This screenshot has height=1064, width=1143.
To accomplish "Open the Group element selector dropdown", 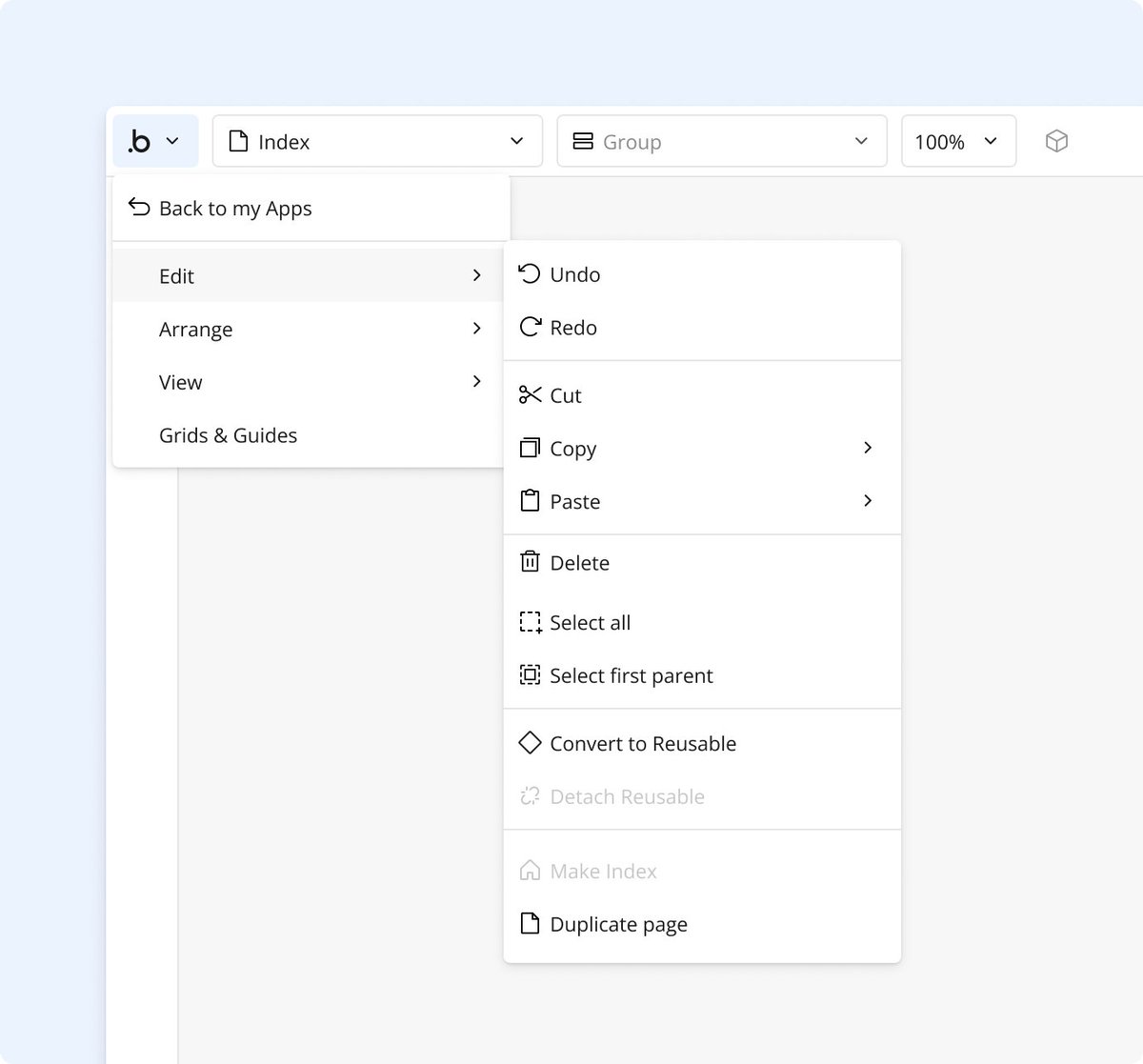I will [x=722, y=141].
